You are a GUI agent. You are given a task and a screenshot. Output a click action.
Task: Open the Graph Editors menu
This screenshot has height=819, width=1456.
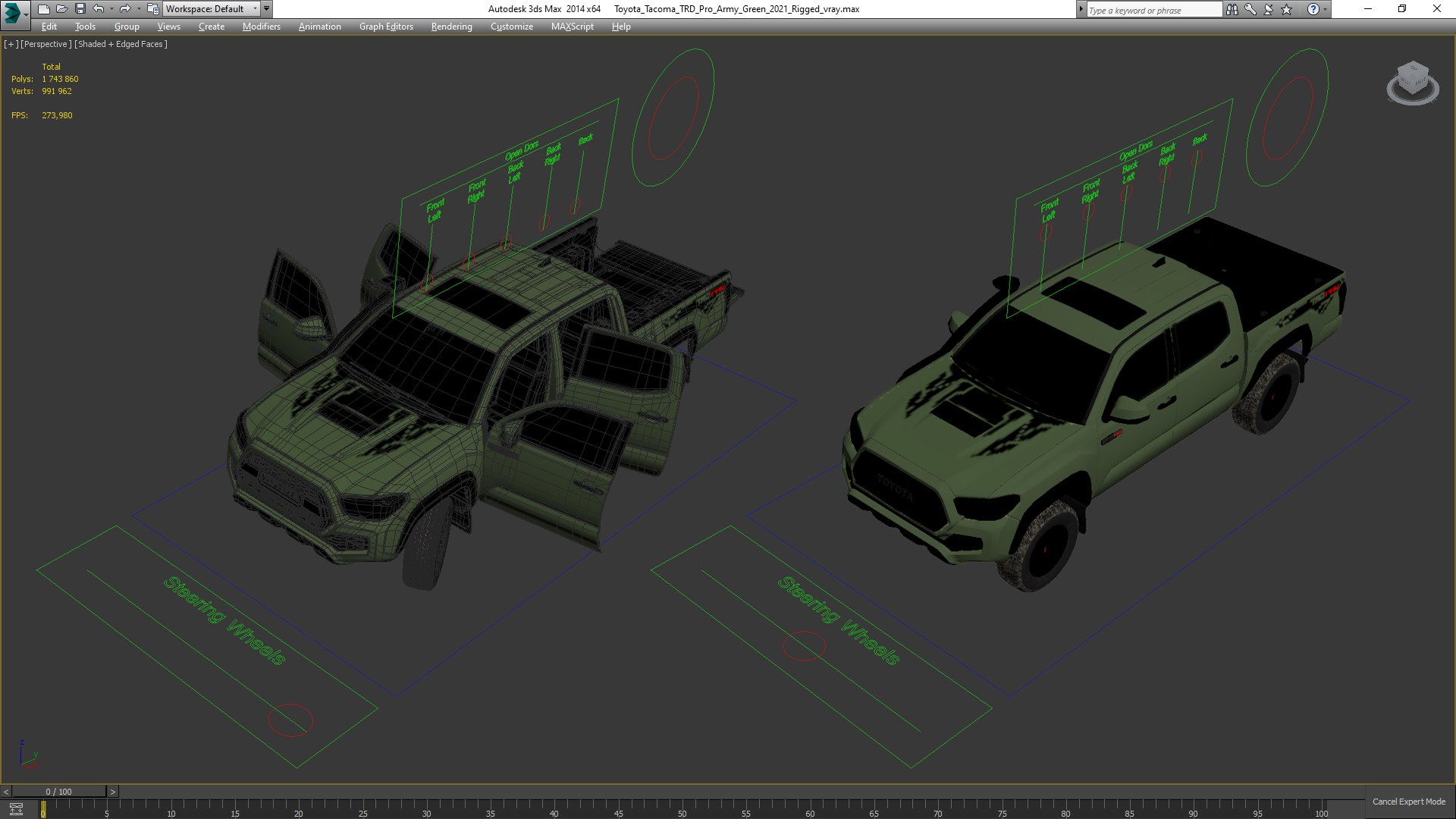coord(386,27)
